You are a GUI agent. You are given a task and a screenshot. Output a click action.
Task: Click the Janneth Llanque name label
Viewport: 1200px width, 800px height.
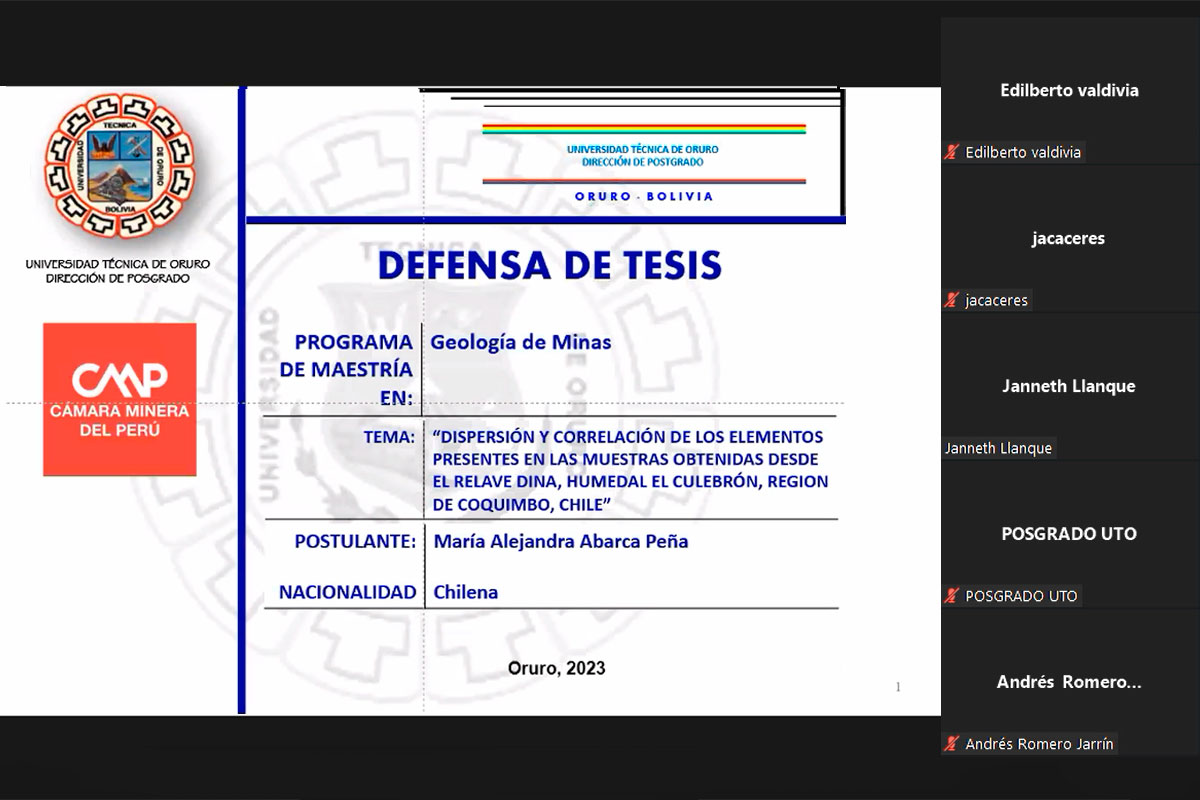(999, 447)
